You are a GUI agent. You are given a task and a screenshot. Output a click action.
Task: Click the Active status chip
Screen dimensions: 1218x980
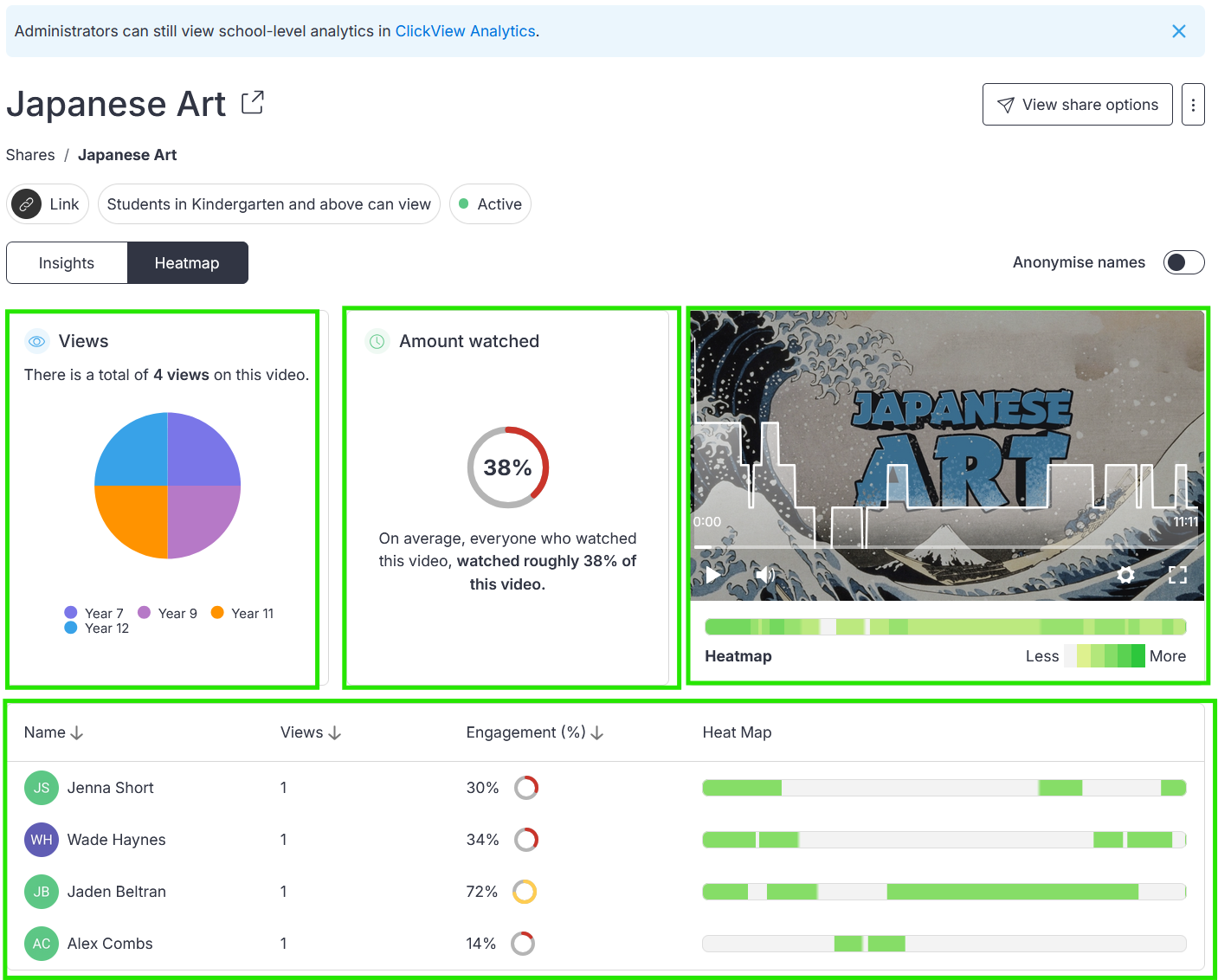click(490, 204)
